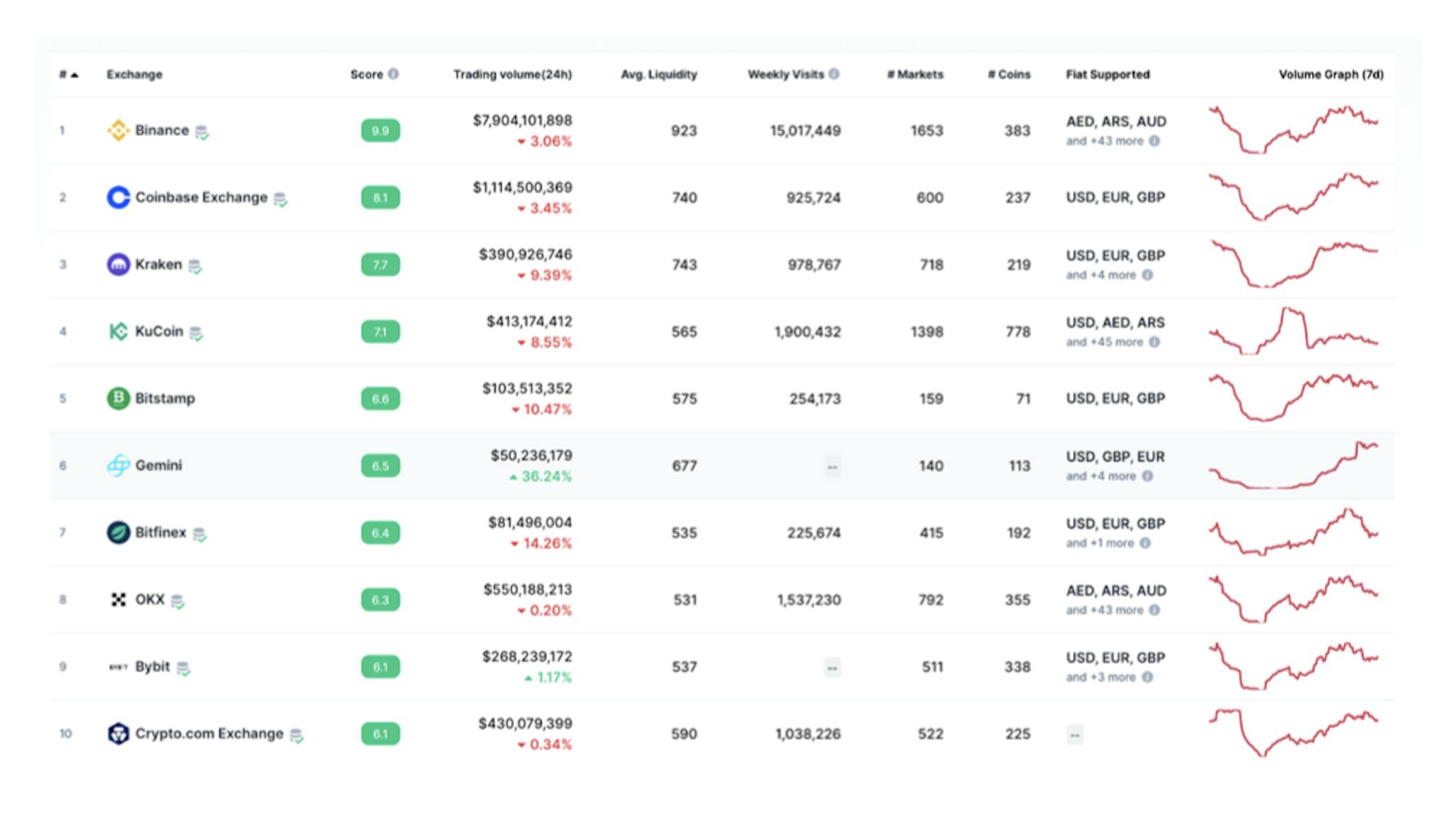Click the Bitstamp logo icon
This screenshot has width=1456, height=826.
[x=118, y=398]
